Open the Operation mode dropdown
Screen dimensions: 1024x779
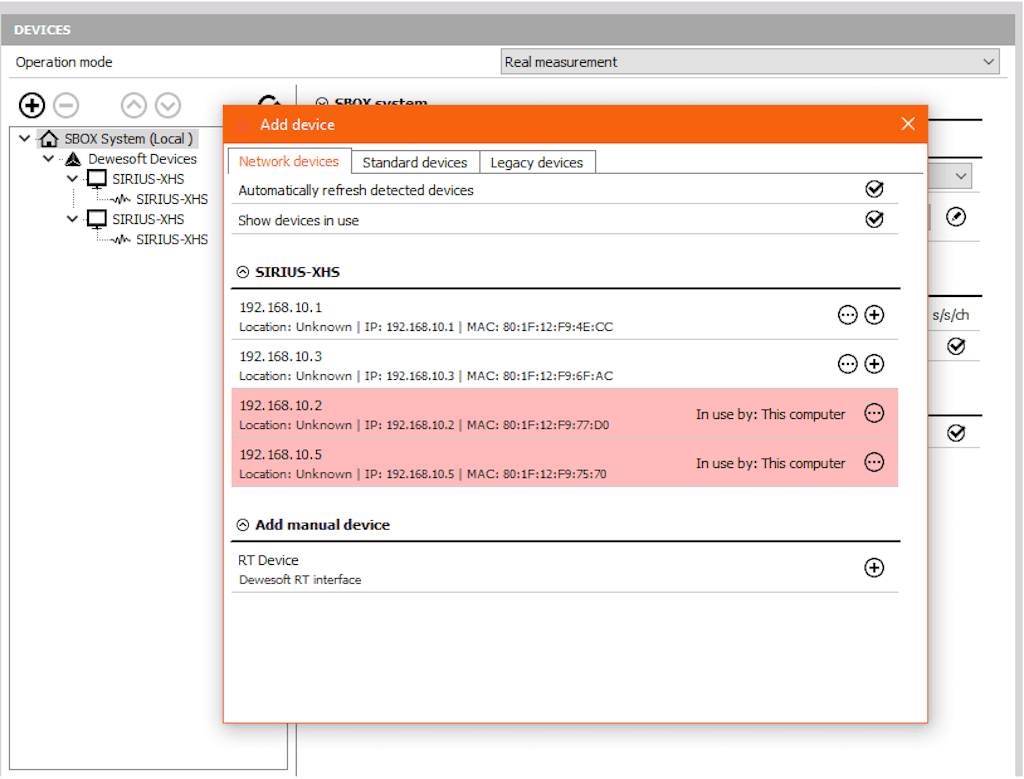tap(750, 62)
